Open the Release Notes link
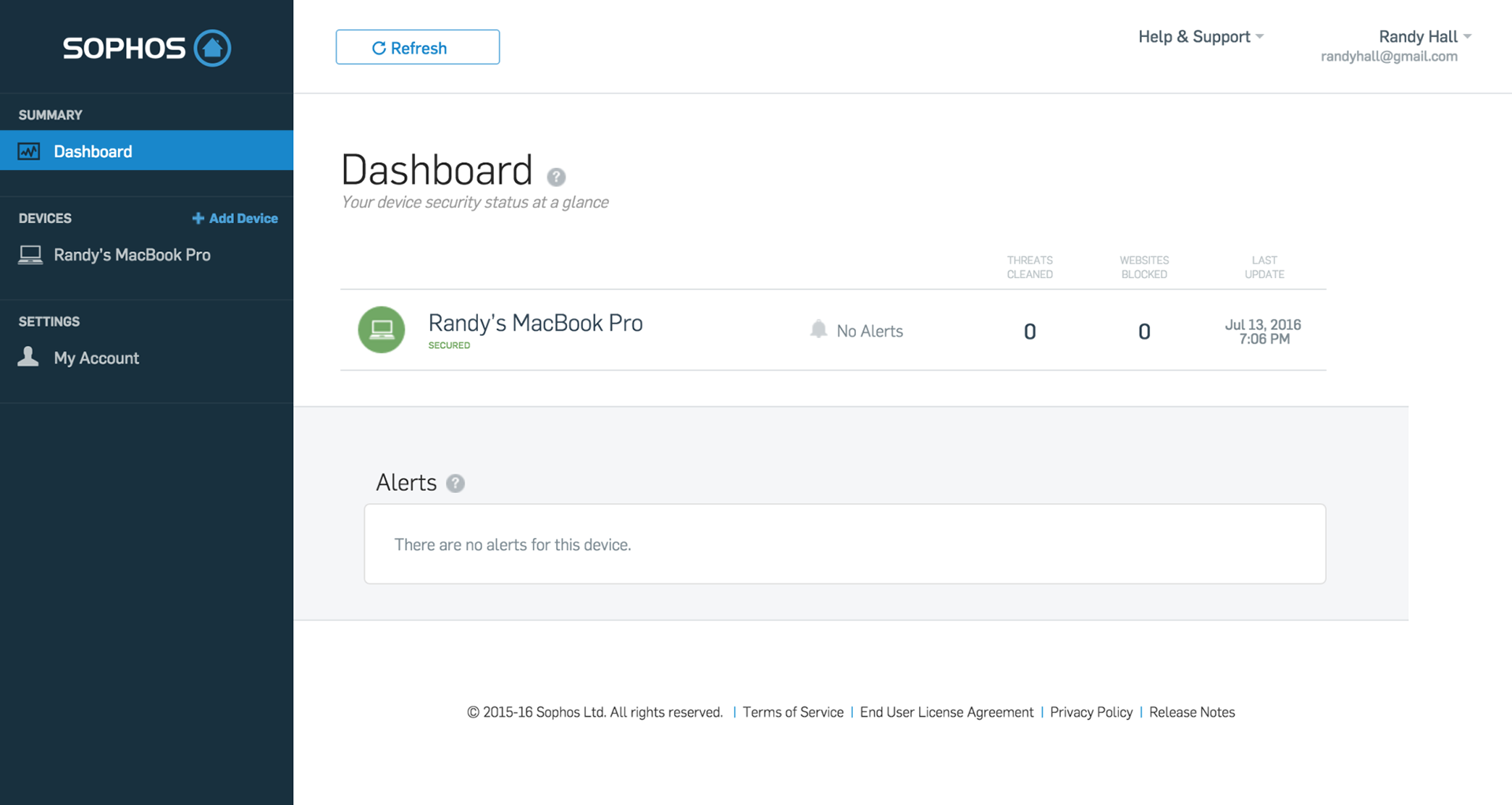The height and width of the screenshot is (805, 1512). [x=1191, y=712]
